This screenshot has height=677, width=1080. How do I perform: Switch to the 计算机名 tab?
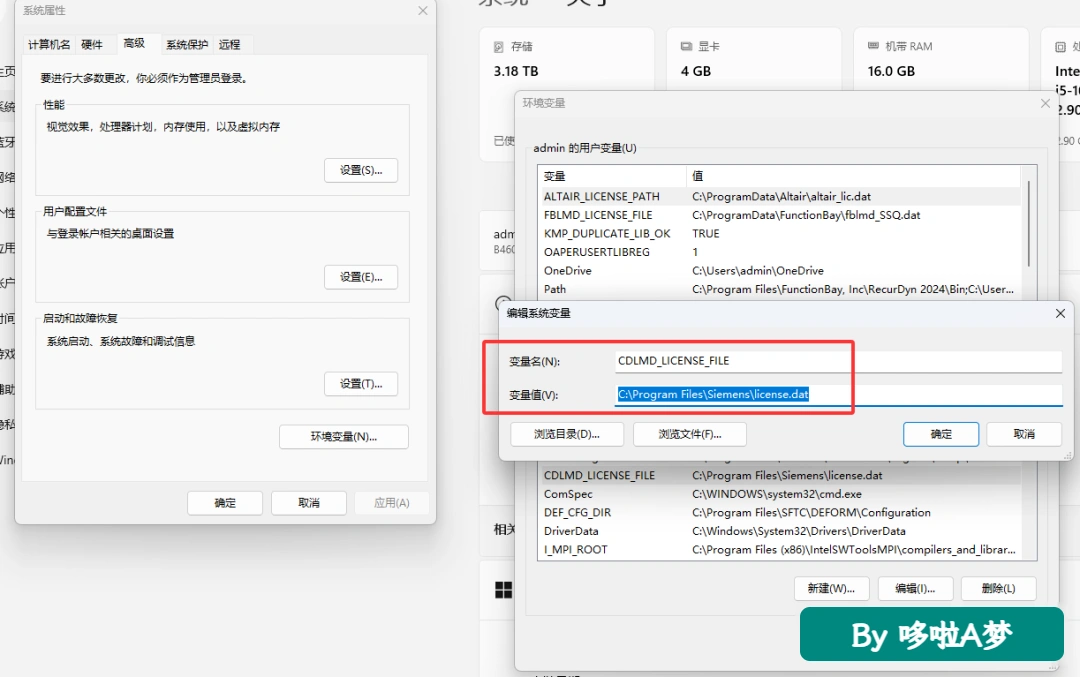tap(49, 45)
